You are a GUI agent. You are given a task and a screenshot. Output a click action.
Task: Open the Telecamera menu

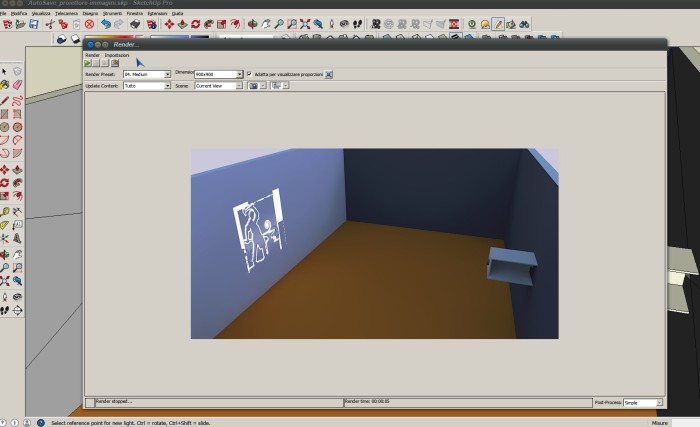(x=67, y=13)
